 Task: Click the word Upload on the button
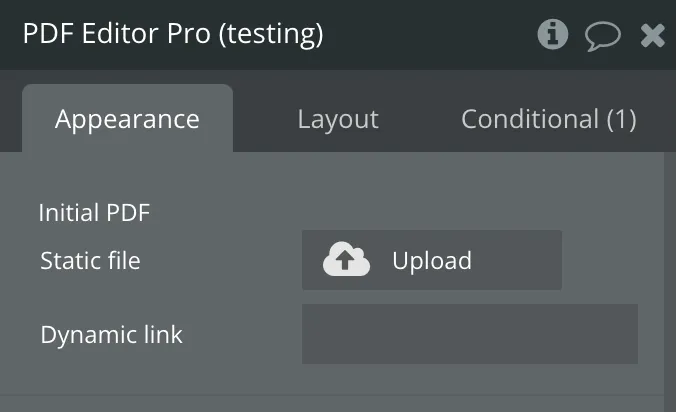click(432, 261)
